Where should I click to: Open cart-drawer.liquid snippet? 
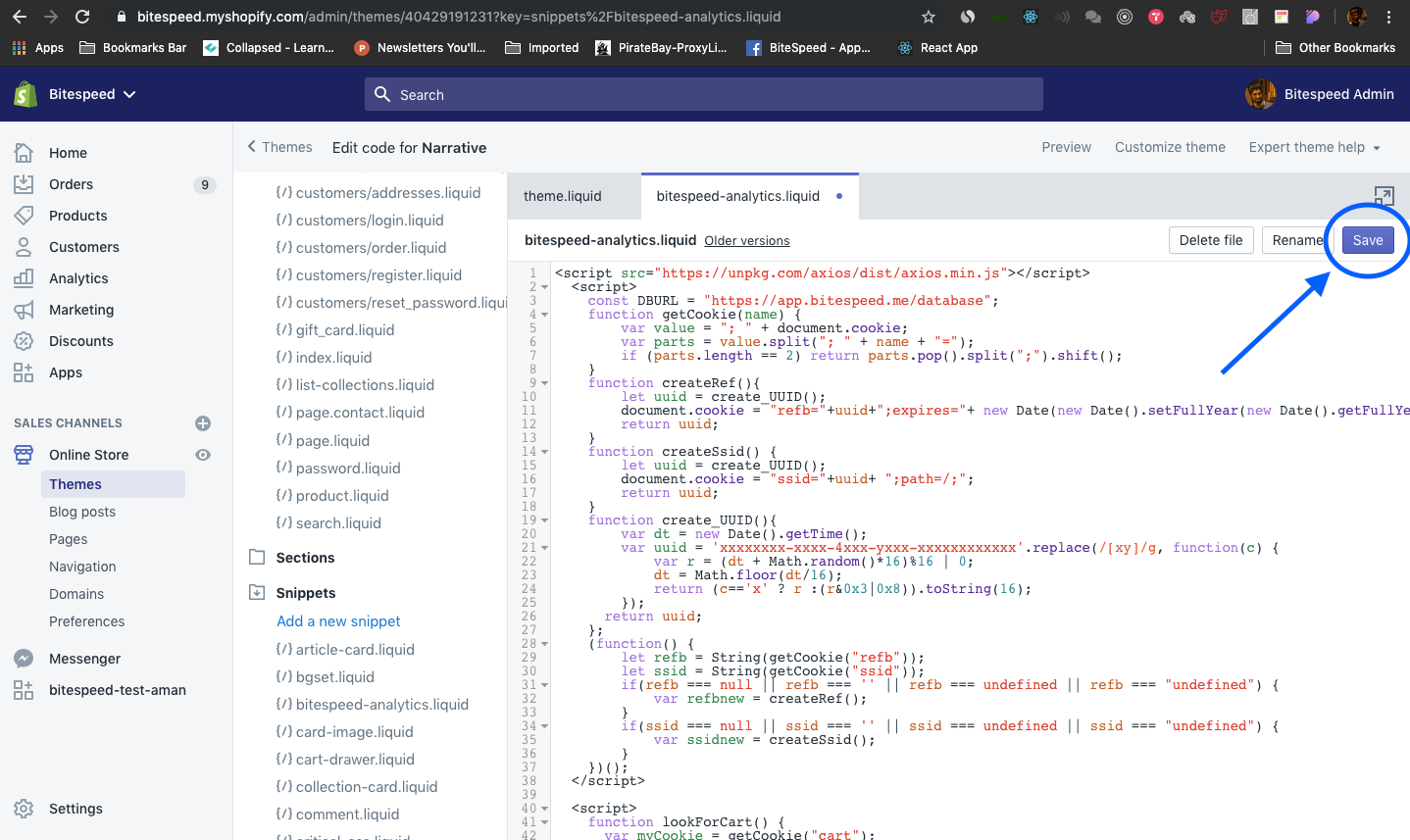tap(355, 760)
